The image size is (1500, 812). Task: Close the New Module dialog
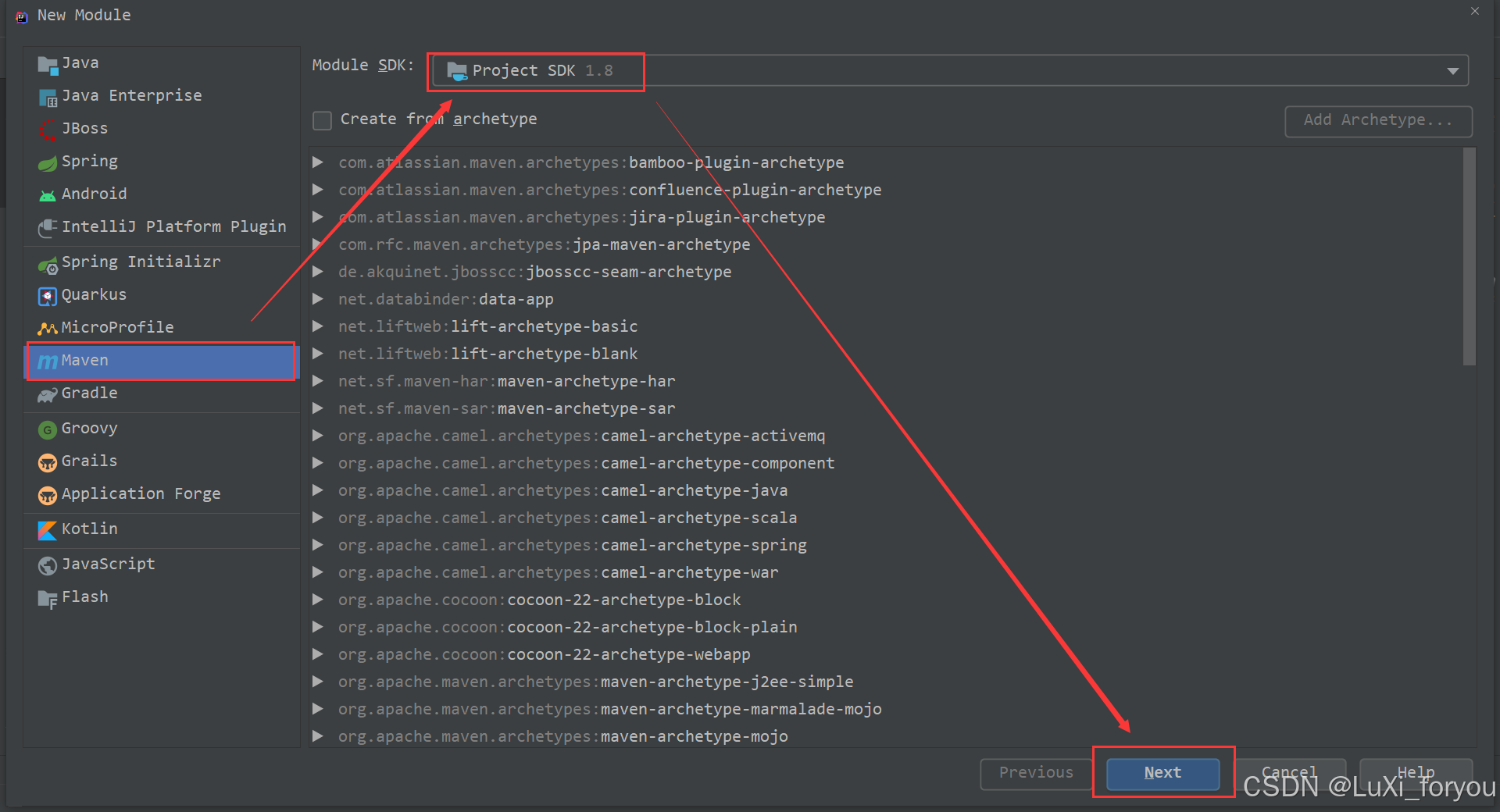click(1474, 12)
